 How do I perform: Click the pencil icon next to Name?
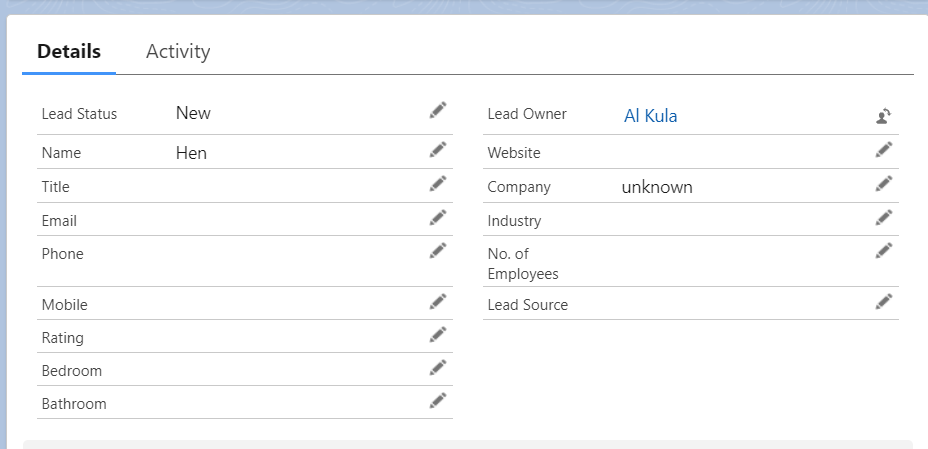[x=437, y=150]
